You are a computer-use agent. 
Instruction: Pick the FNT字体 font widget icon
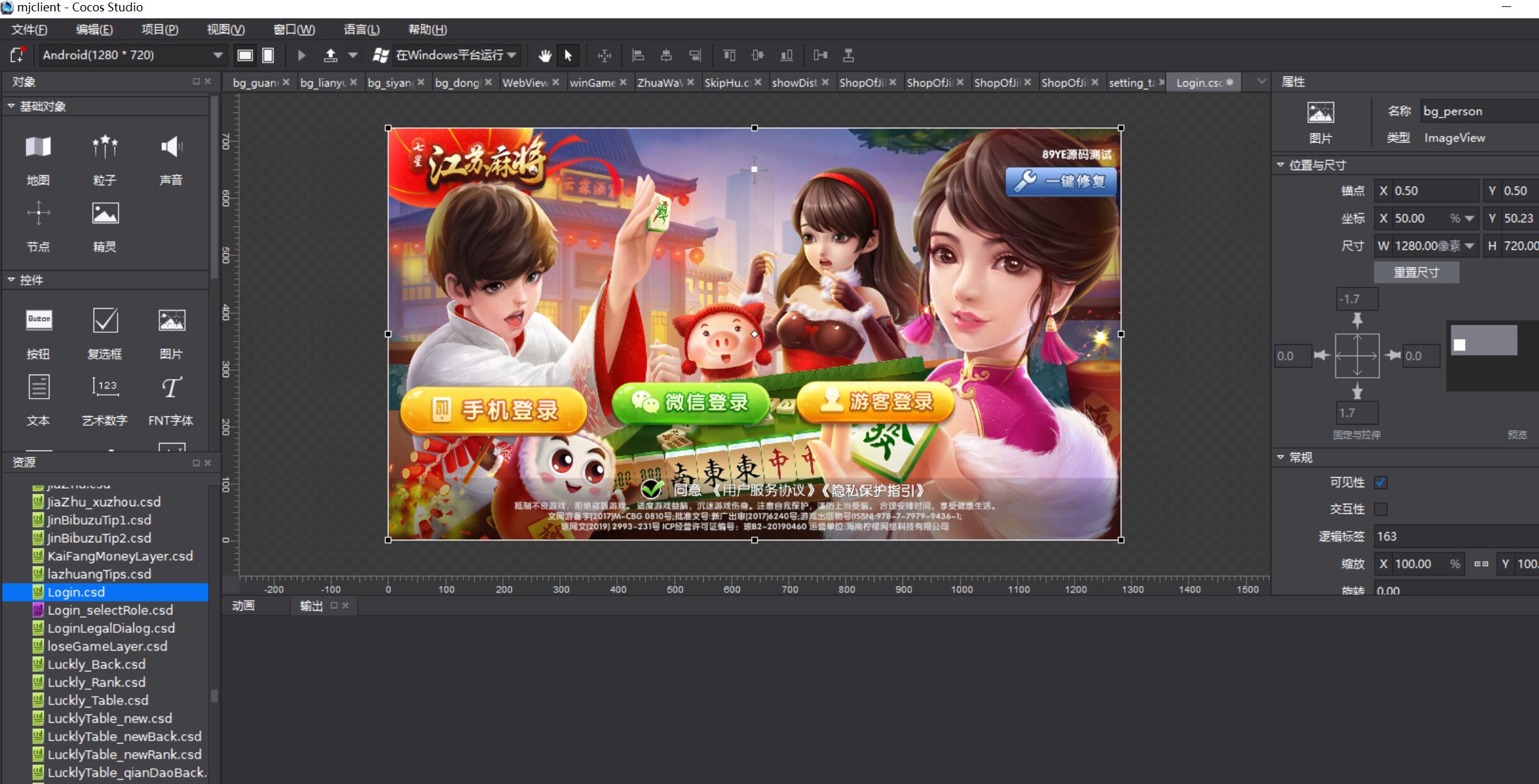click(171, 387)
